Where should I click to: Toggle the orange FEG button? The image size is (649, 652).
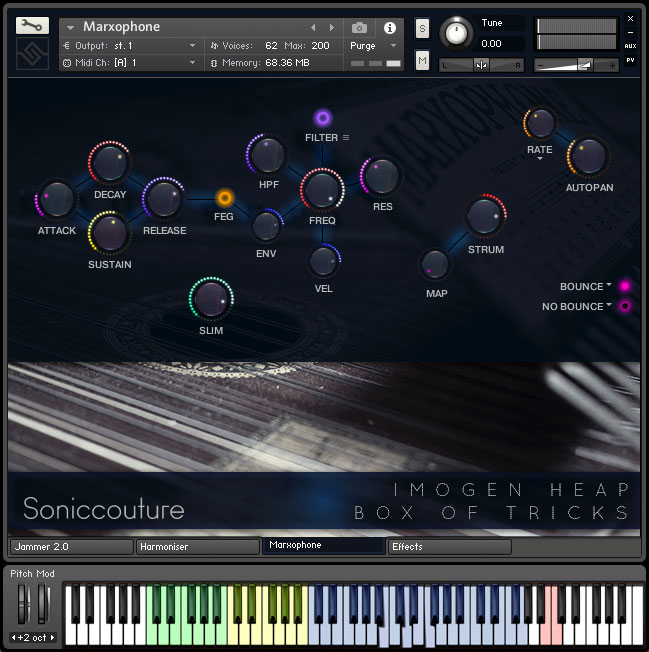coord(225,198)
